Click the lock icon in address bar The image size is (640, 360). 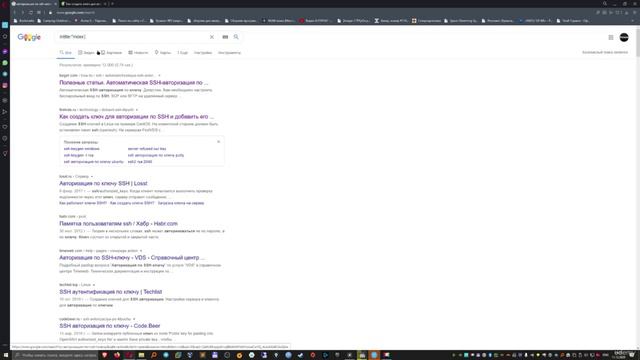(51, 13)
